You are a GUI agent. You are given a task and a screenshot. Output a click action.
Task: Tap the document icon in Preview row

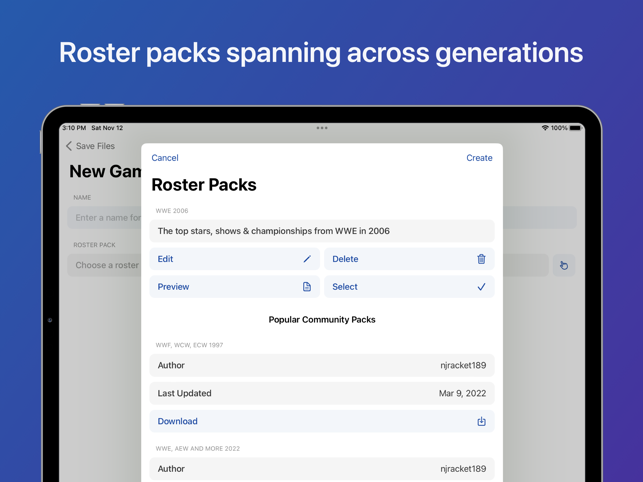[307, 287]
